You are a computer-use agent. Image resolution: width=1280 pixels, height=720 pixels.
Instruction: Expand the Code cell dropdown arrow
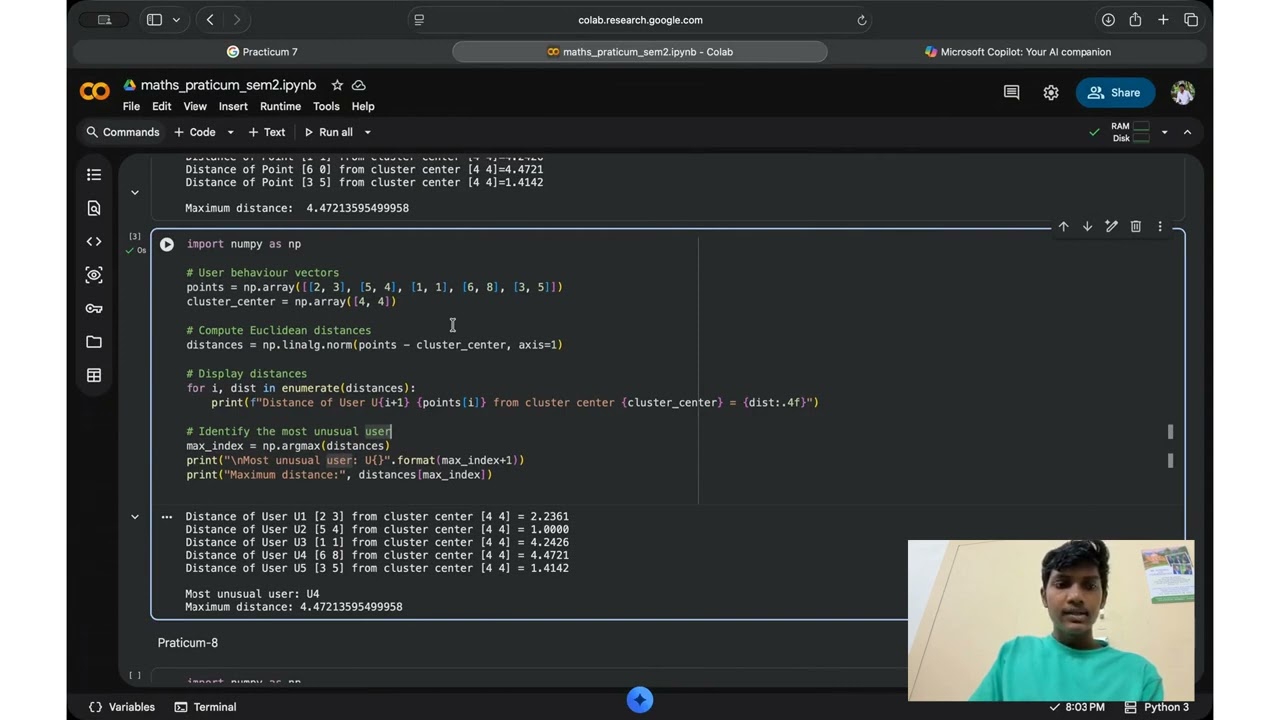230,132
